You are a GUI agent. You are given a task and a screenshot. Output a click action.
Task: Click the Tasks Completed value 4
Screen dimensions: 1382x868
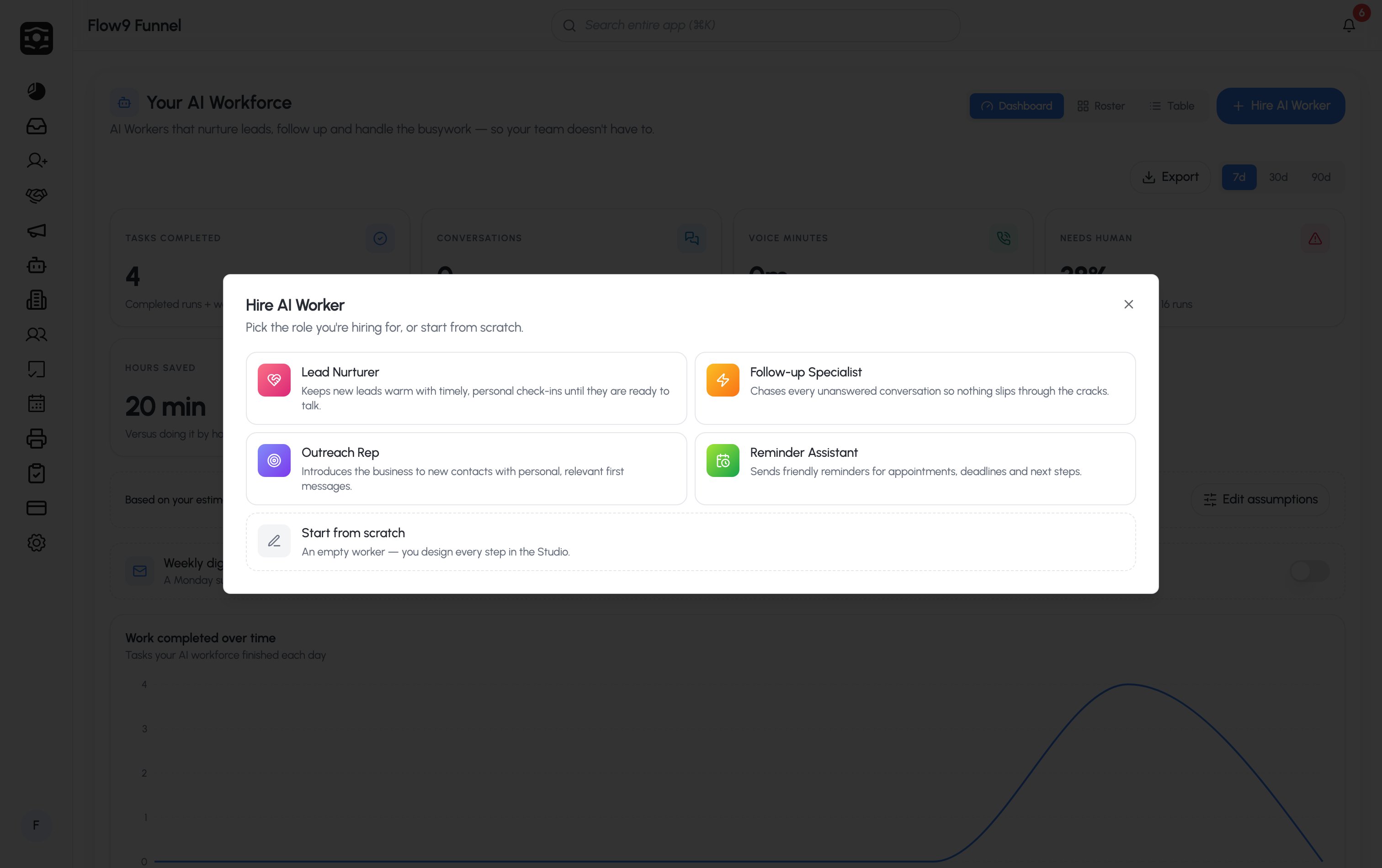[x=133, y=277]
